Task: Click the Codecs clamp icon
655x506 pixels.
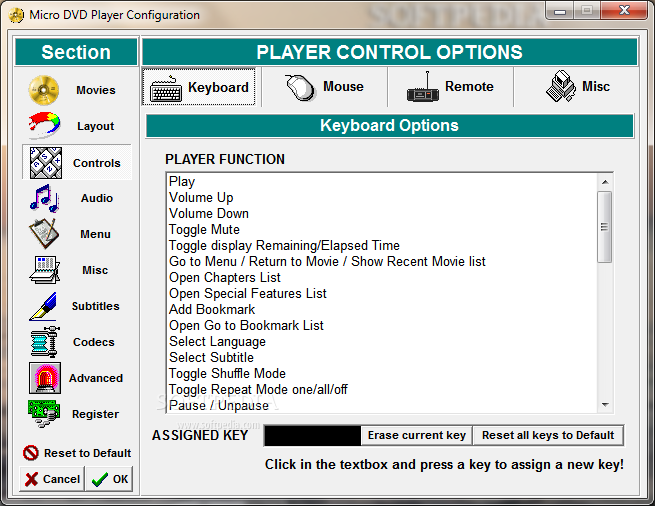Action: point(45,342)
